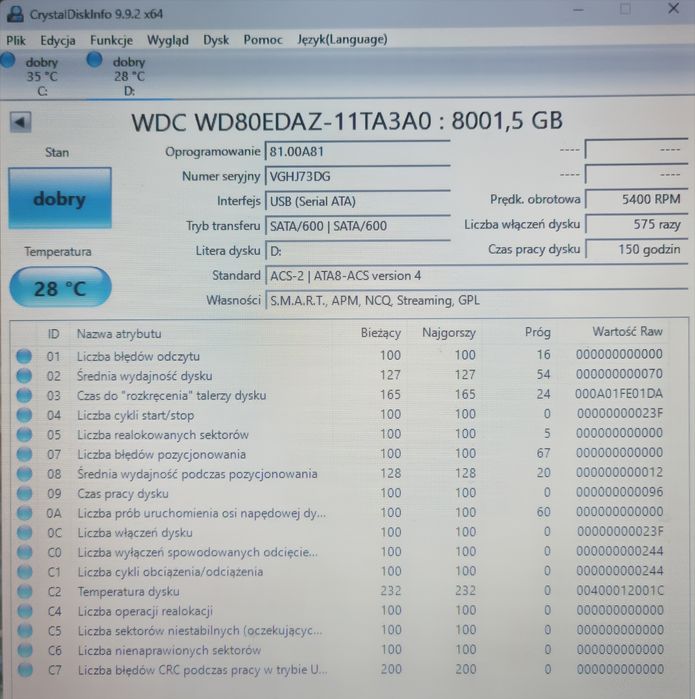
Task: Open the Wygląd menu
Action: point(168,41)
